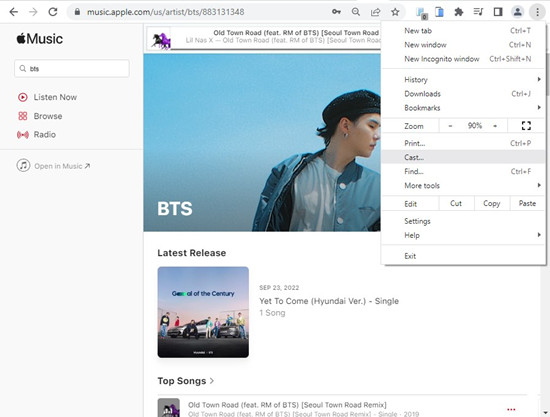Click the extension icon with 0 badge

(421, 13)
